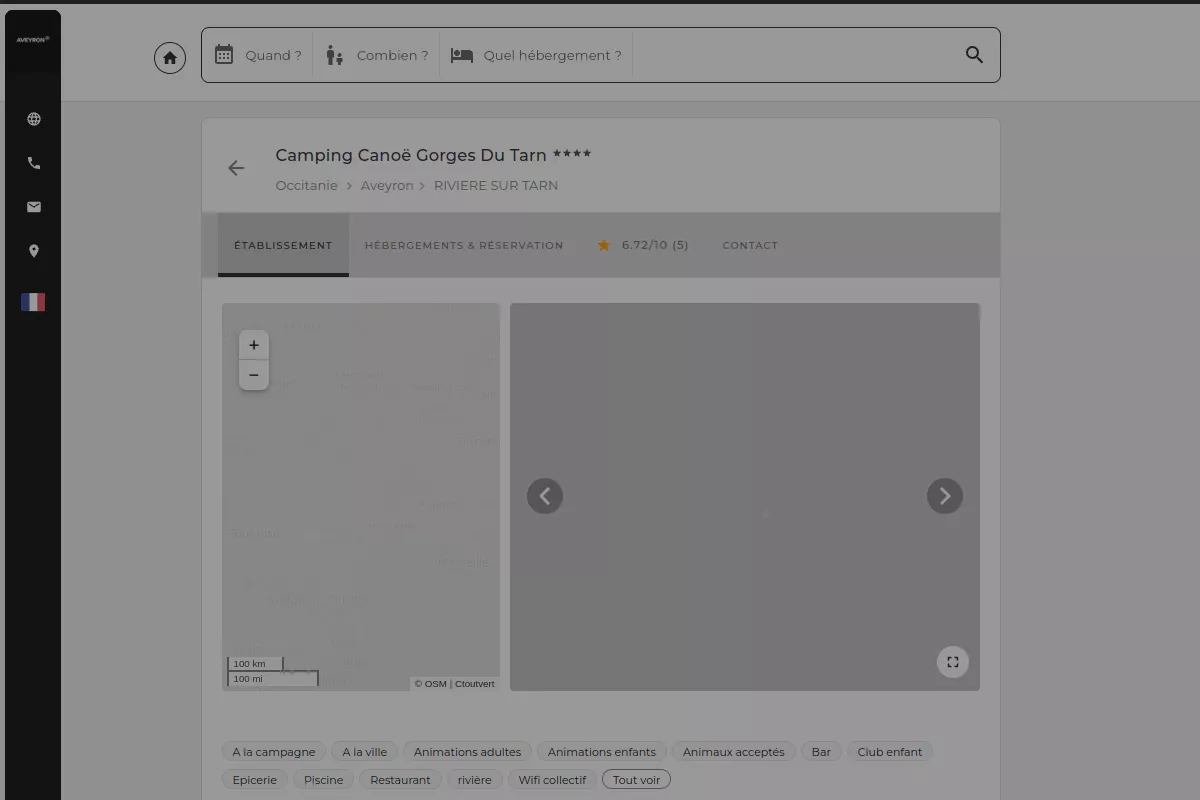The width and height of the screenshot is (1200, 800).
Task: Click the 'Tout voir' button
Action: pos(636,780)
